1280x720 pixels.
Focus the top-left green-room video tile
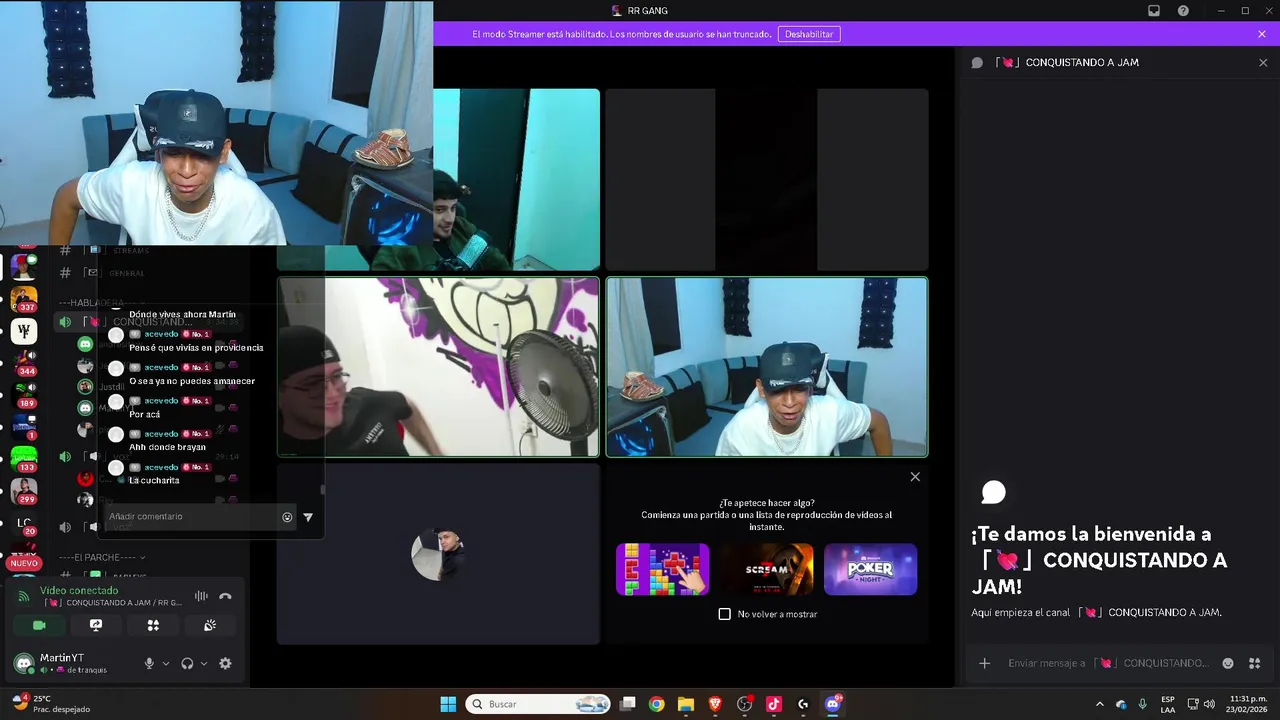point(516,180)
